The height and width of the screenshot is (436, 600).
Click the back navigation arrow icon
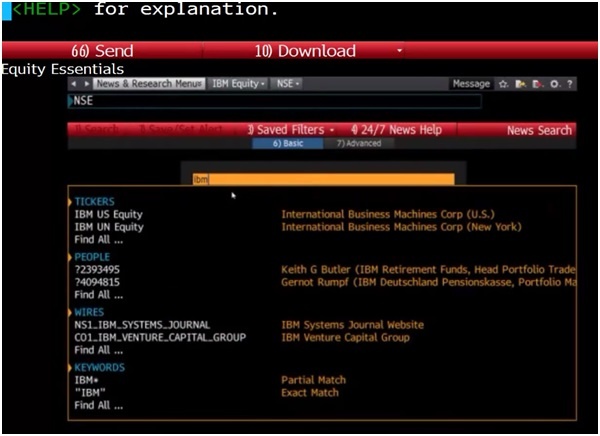(x=73, y=83)
